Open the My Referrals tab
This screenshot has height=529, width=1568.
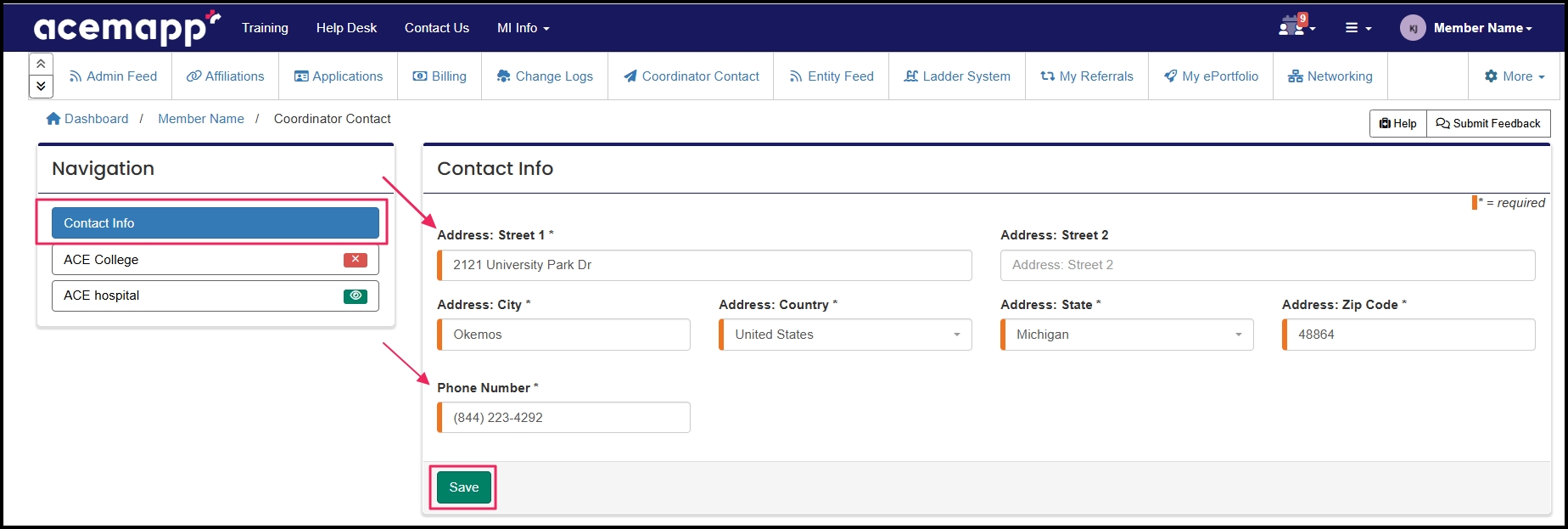tap(1086, 76)
